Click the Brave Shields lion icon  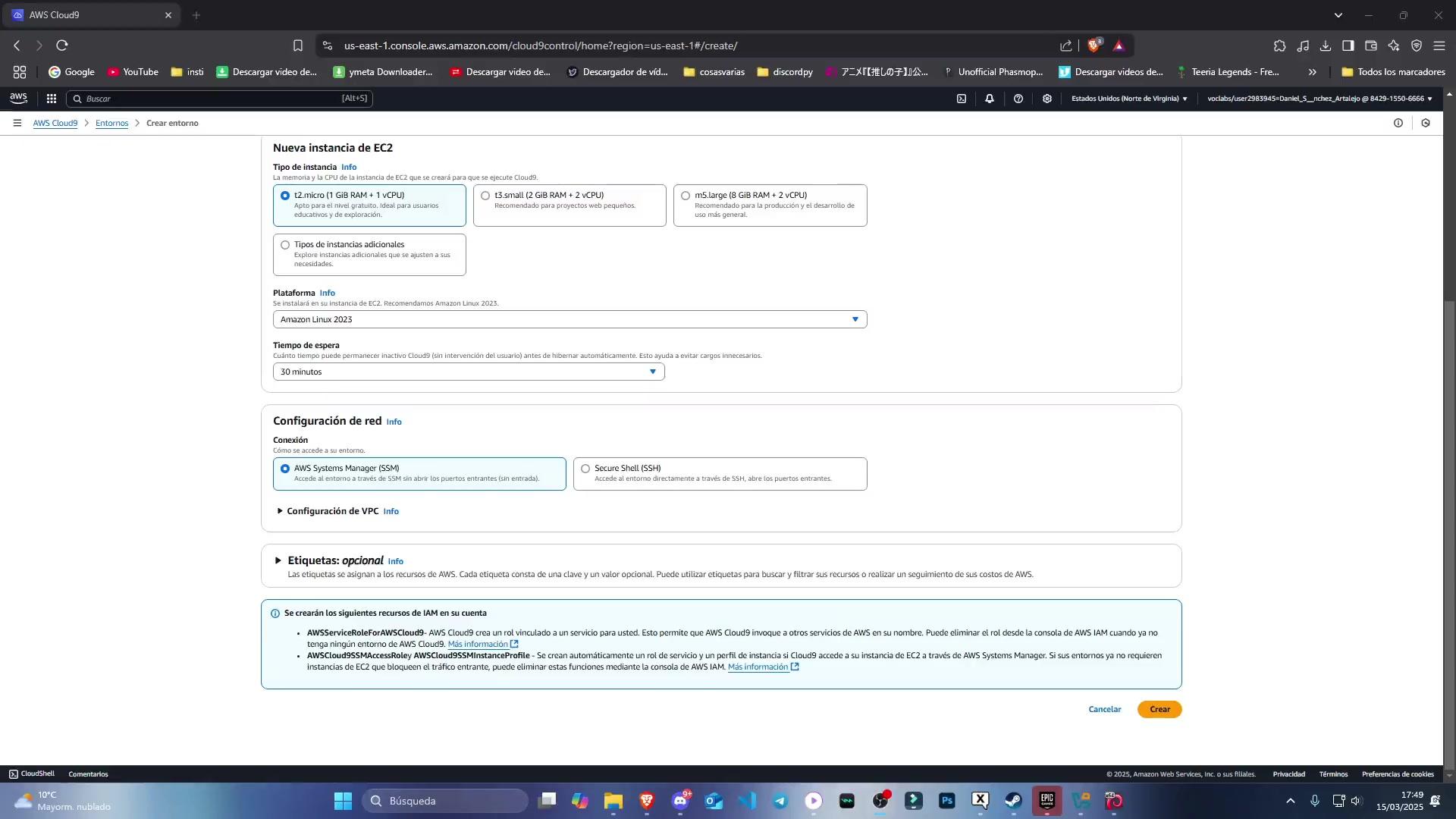pyautogui.click(x=1094, y=45)
